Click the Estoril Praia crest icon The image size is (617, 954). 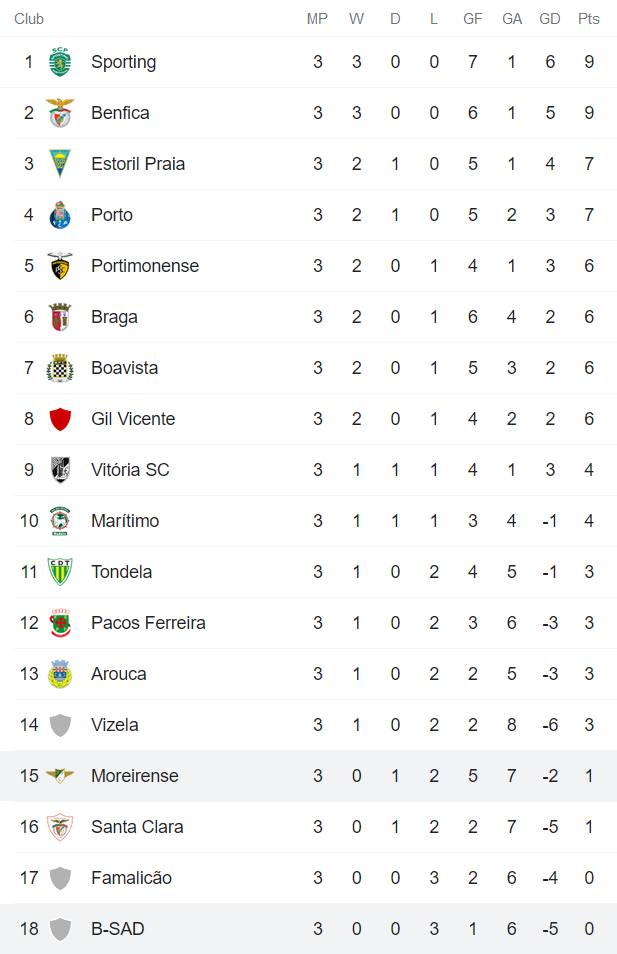(61, 164)
